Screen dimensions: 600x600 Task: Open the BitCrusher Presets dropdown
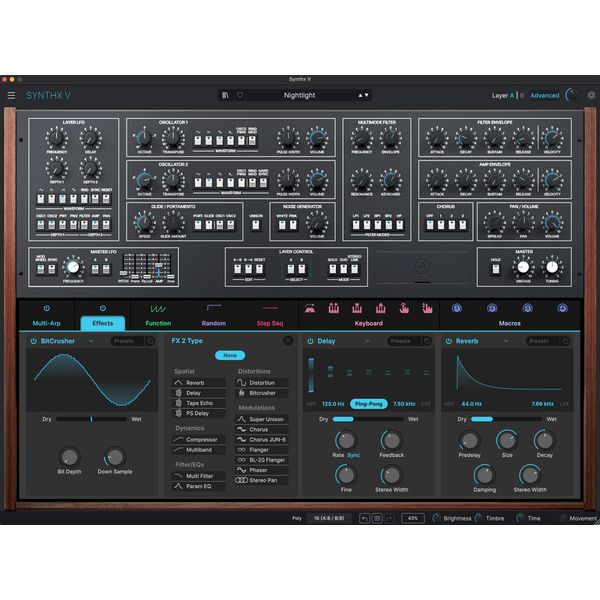click(127, 341)
